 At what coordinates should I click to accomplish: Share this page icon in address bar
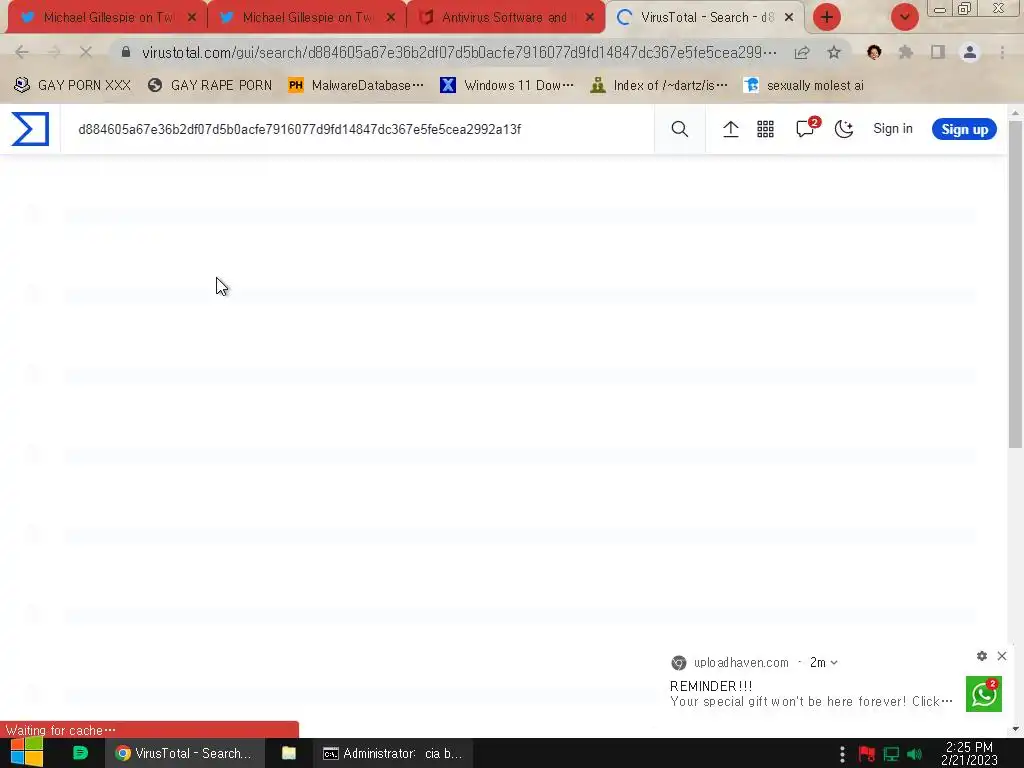pyautogui.click(x=802, y=52)
